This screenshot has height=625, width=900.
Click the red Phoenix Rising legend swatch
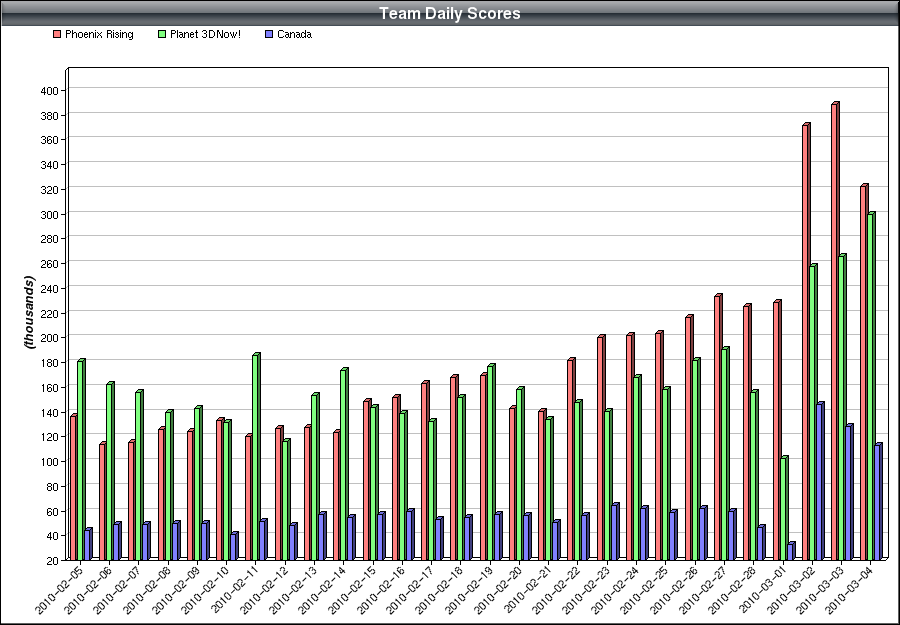pos(57,34)
